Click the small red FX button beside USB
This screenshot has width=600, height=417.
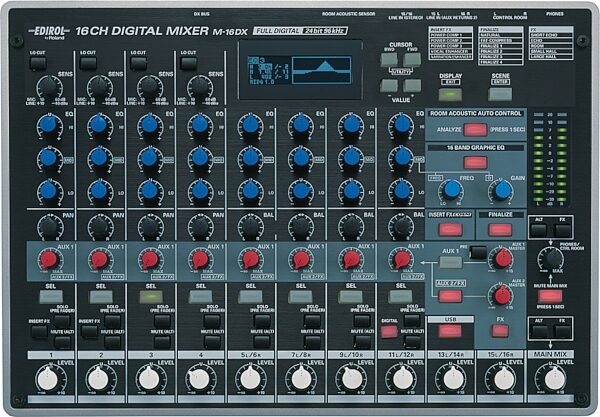coord(500,331)
